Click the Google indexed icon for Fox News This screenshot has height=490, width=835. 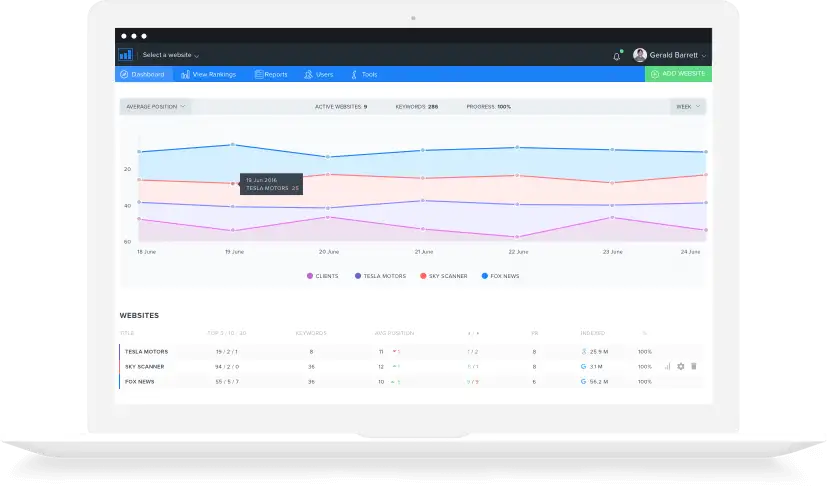pos(583,381)
